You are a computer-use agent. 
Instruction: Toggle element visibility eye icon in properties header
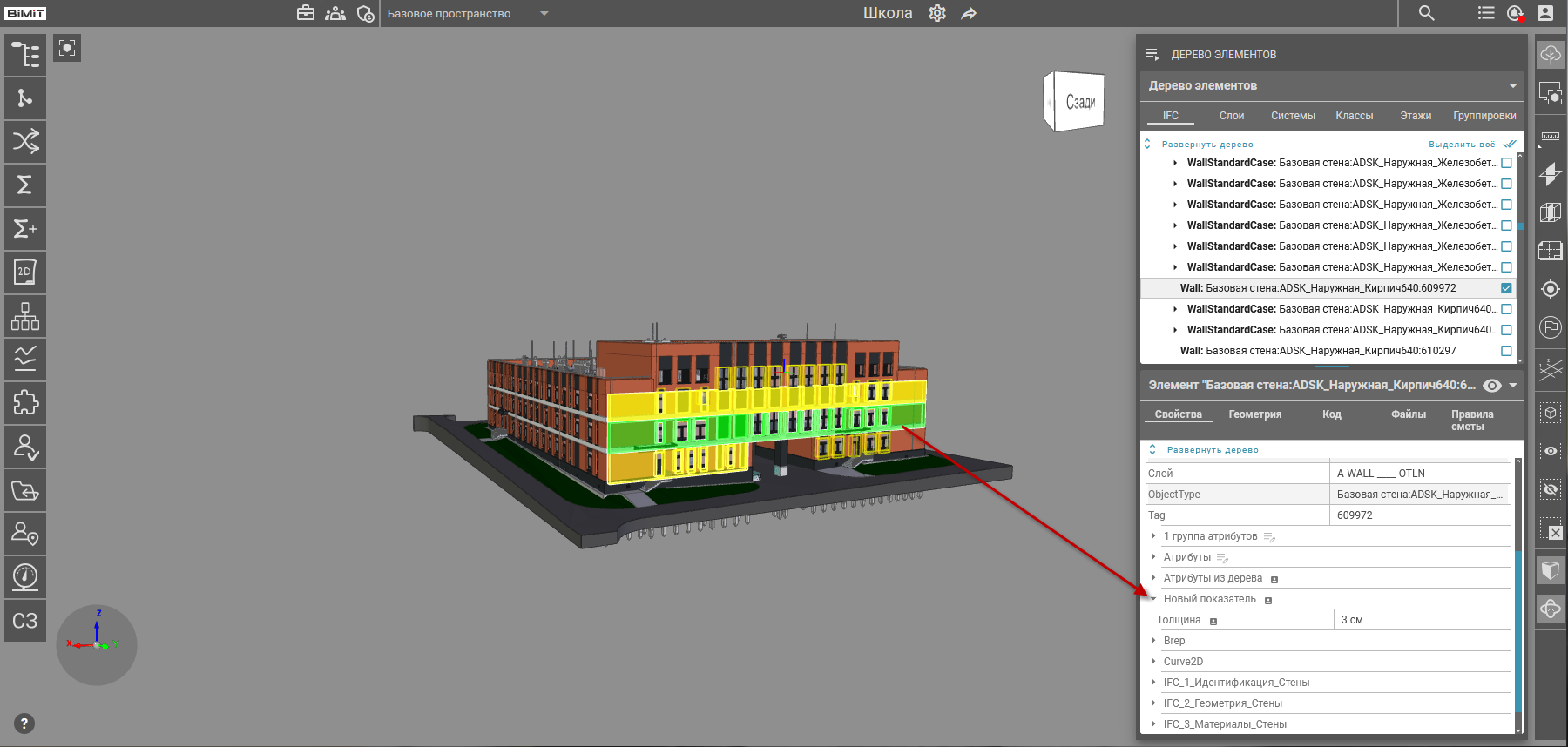point(1492,386)
